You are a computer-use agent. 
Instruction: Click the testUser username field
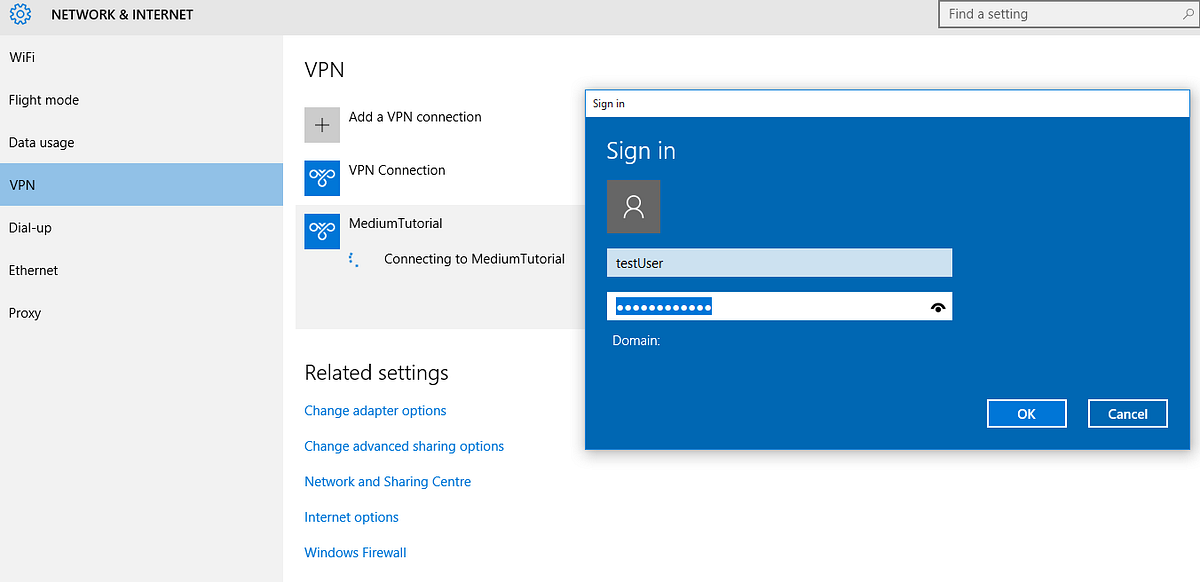[x=779, y=263]
